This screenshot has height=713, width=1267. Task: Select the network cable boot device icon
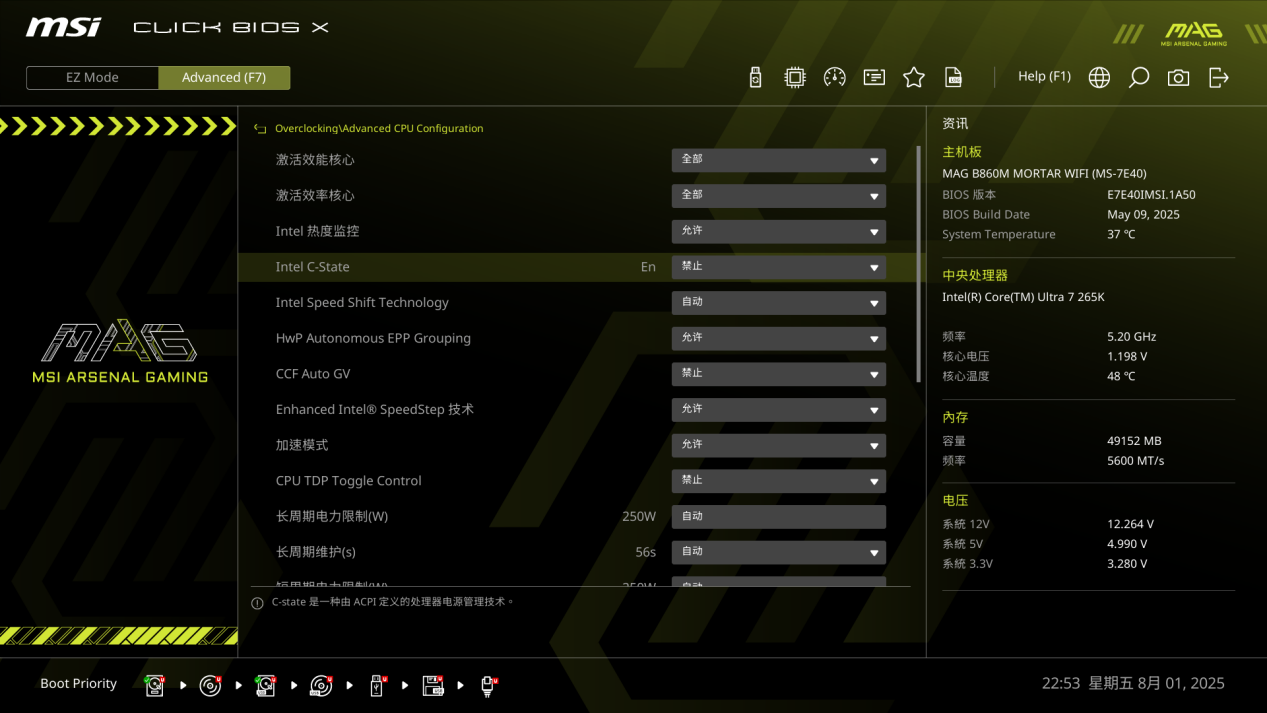pos(488,685)
